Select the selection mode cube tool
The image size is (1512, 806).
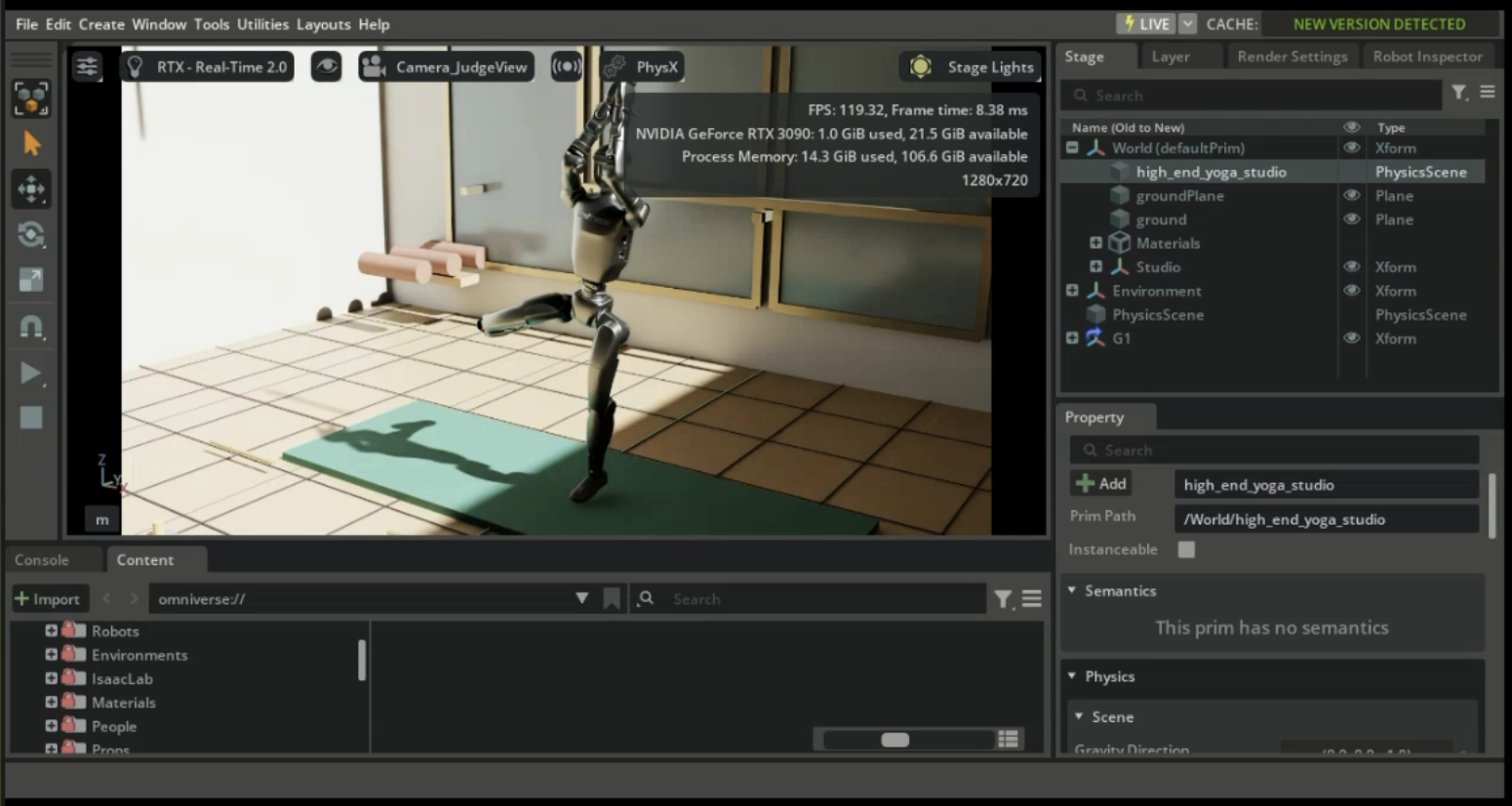(x=31, y=99)
